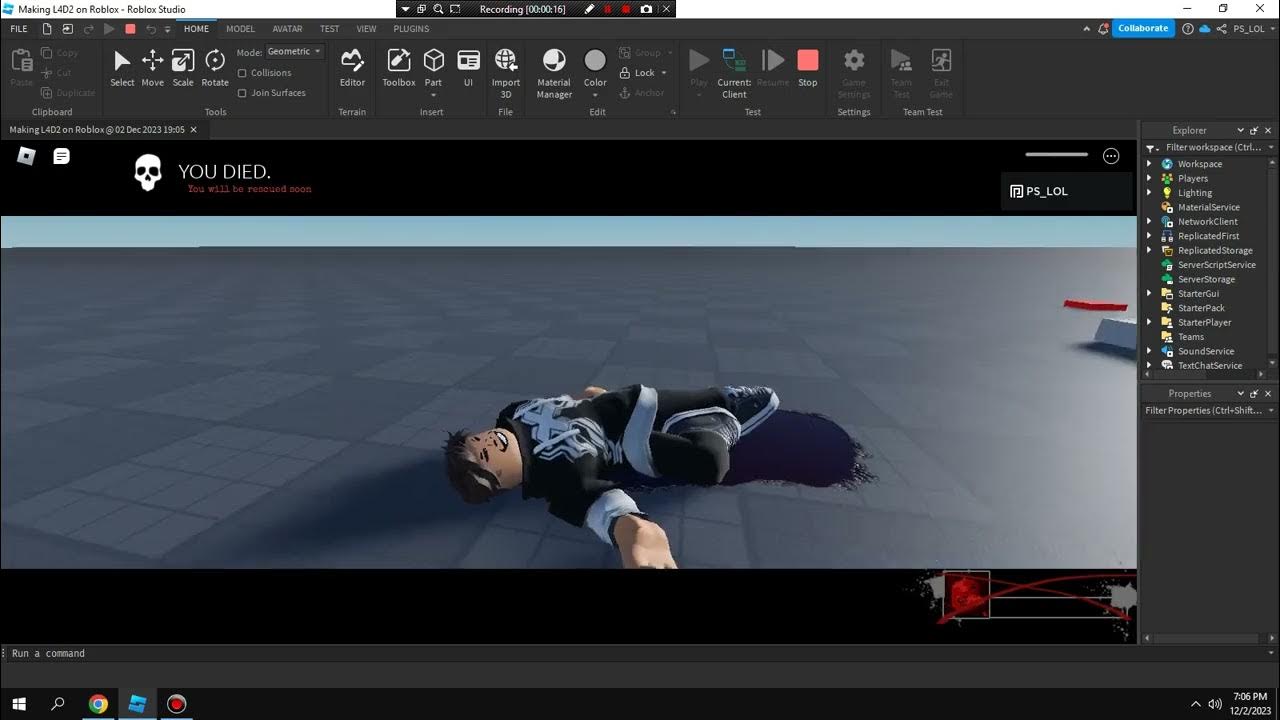Open the Terrain Editor
Image resolution: width=1280 pixels, height=720 pixels.
[x=352, y=68]
